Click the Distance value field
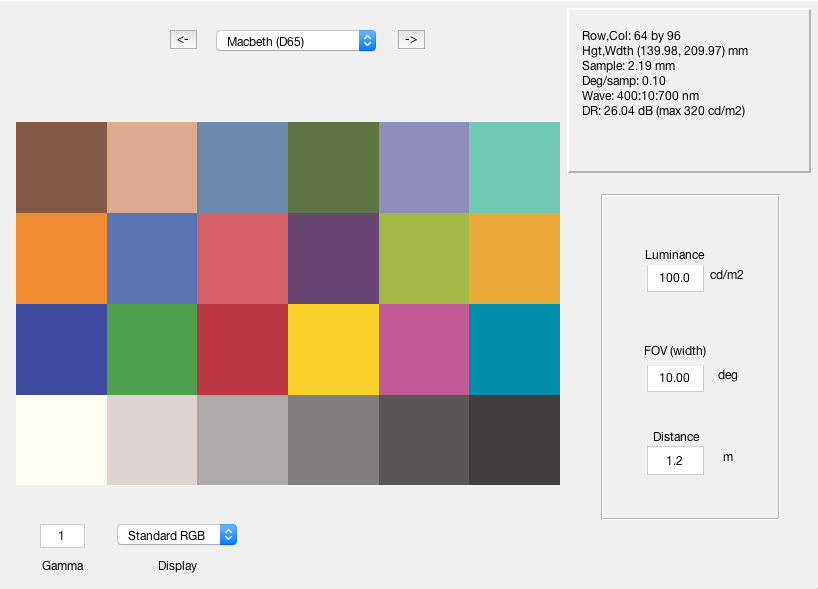Screen dimensions: 818x589 (x=675, y=461)
